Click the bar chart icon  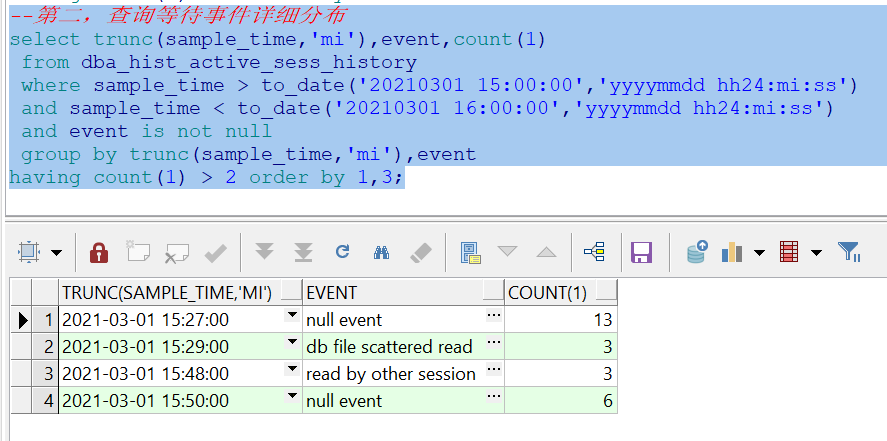pyautogui.click(x=732, y=252)
